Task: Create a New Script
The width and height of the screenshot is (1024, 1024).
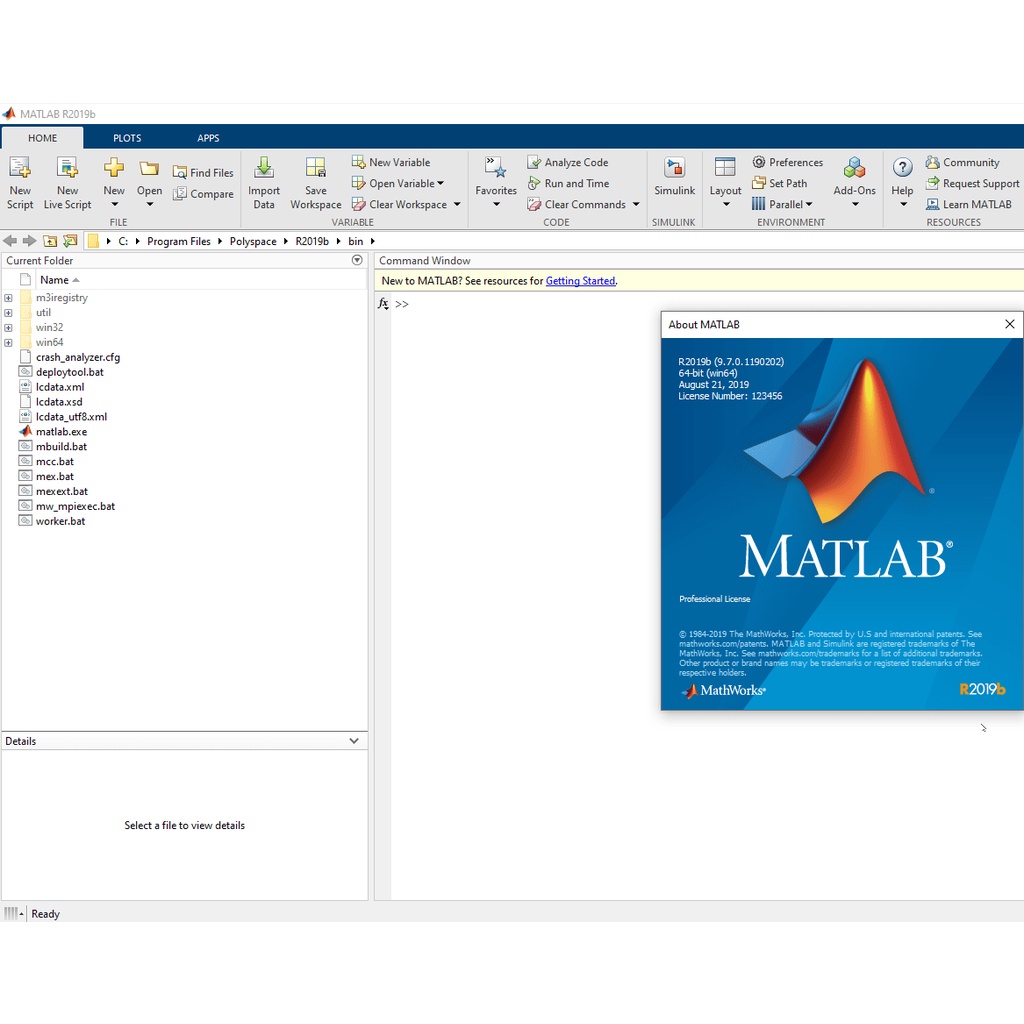Action: pos(20,183)
